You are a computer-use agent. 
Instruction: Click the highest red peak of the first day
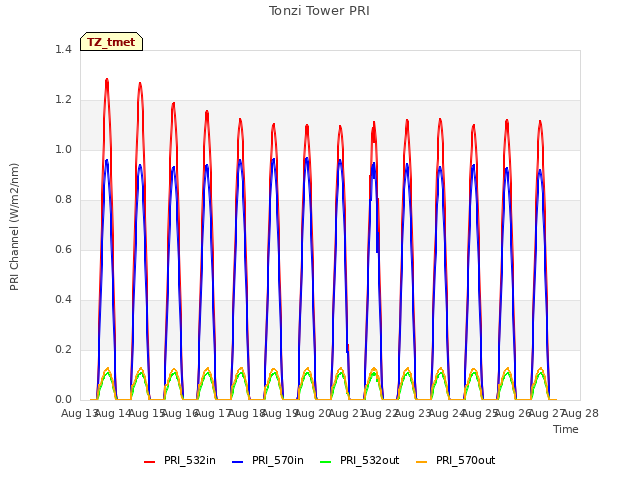(x=107, y=80)
